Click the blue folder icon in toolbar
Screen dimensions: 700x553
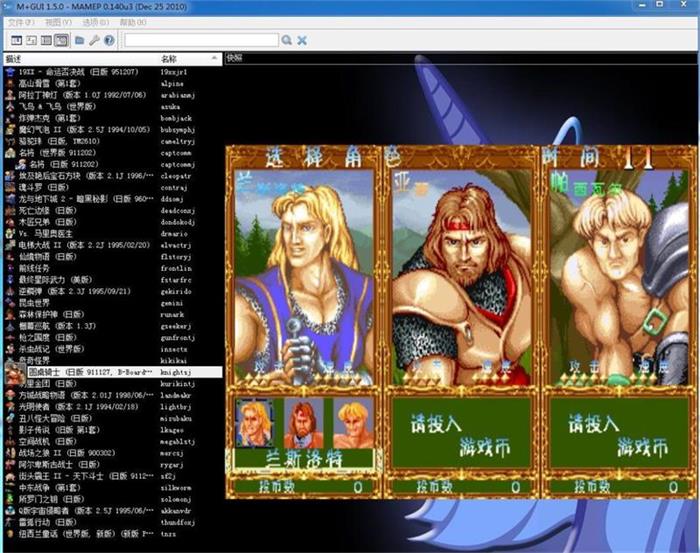tap(79, 40)
